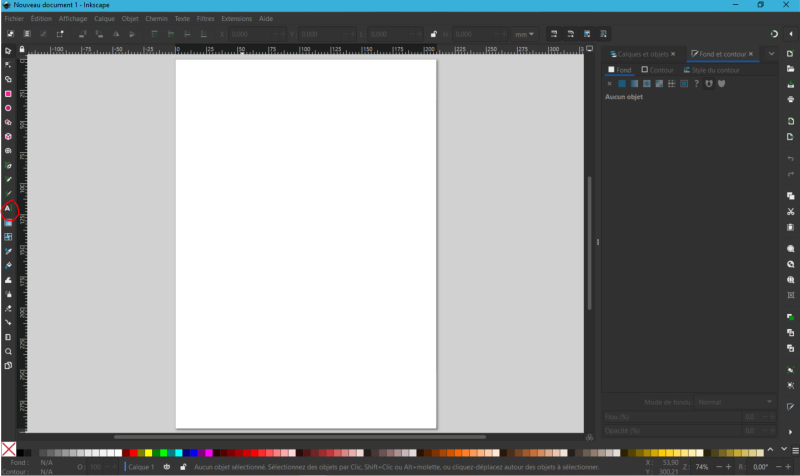Select the Bezier Pen tool
Screen dimensions: 800x476
click(x=8, y=165)
